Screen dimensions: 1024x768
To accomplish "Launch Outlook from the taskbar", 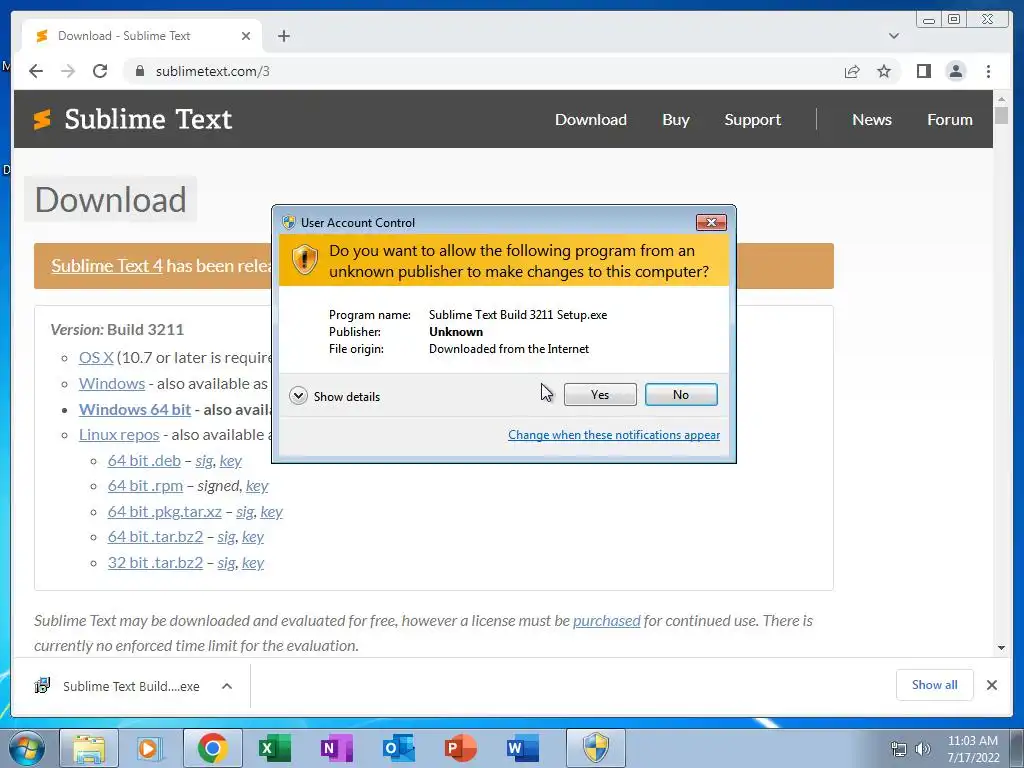I will 398,748.
